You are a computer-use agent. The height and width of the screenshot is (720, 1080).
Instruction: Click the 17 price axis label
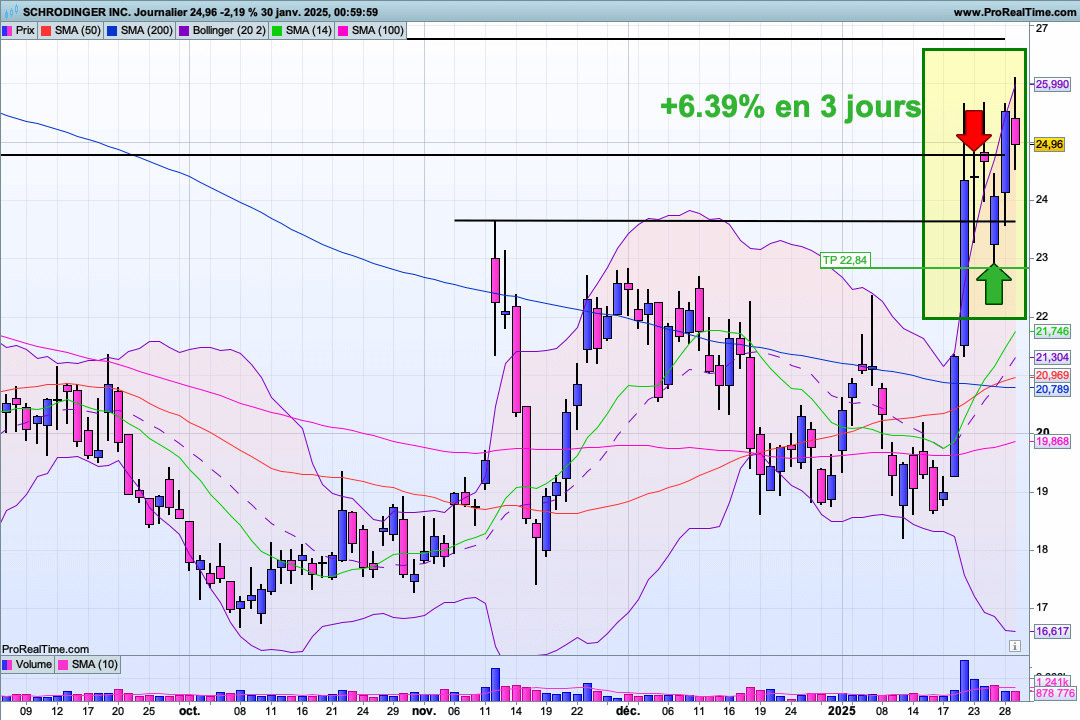pos(1042,608)
